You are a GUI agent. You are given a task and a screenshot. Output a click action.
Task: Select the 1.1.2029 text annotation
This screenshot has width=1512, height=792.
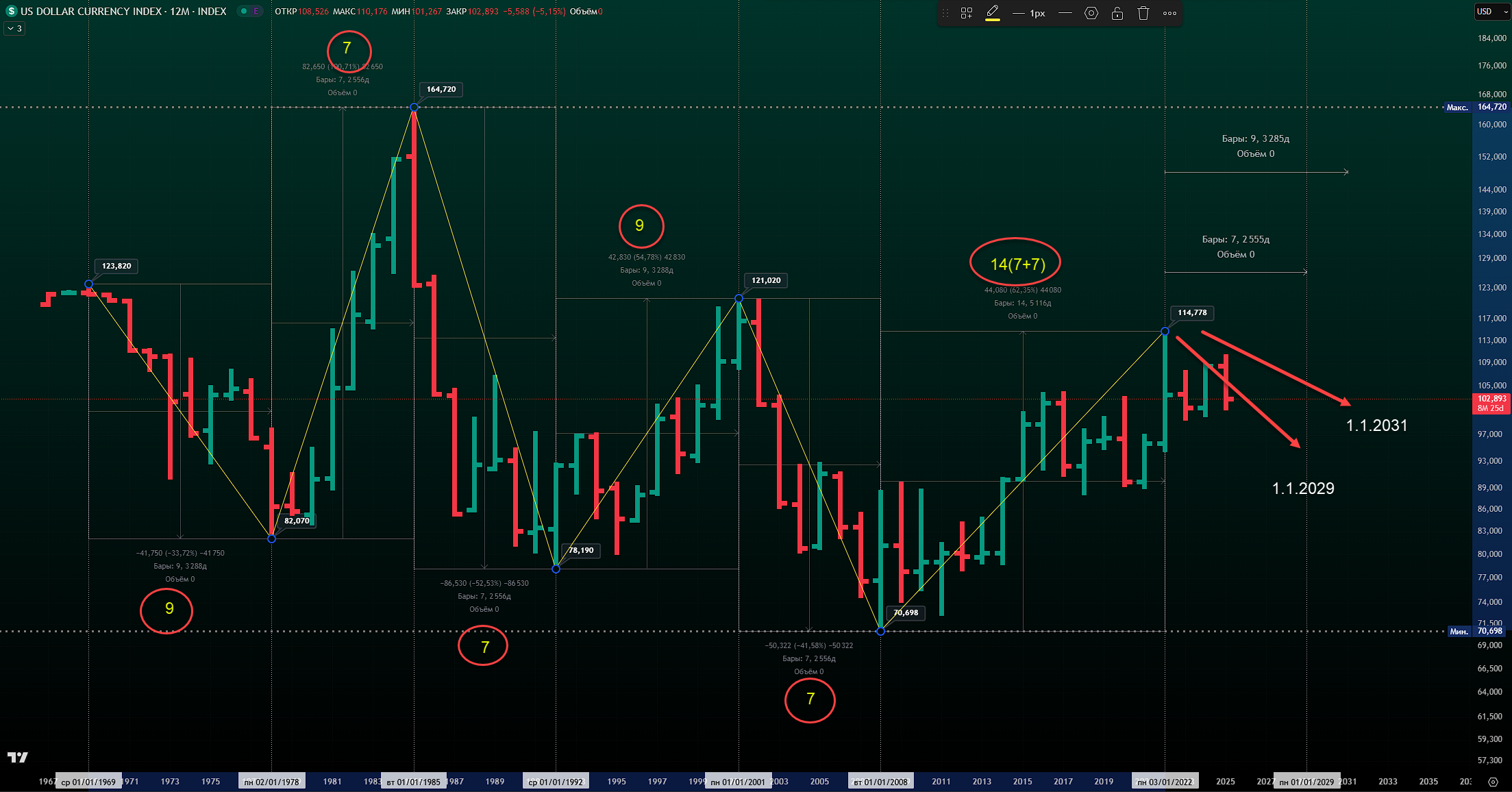click(1303, 488)
